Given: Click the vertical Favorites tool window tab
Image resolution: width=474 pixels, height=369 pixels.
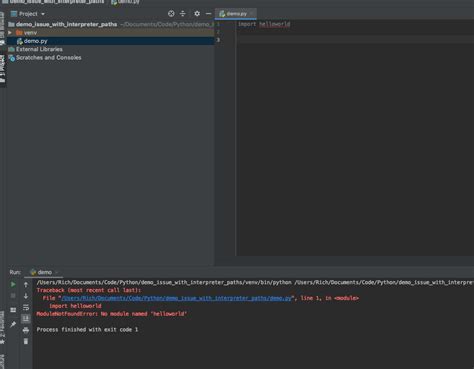Looking at the screenshot, I should pyautogui.click(x=2, y=328).
